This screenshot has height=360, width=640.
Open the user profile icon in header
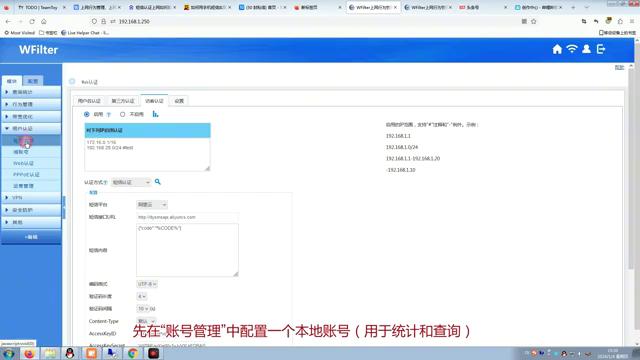[586, 49]
